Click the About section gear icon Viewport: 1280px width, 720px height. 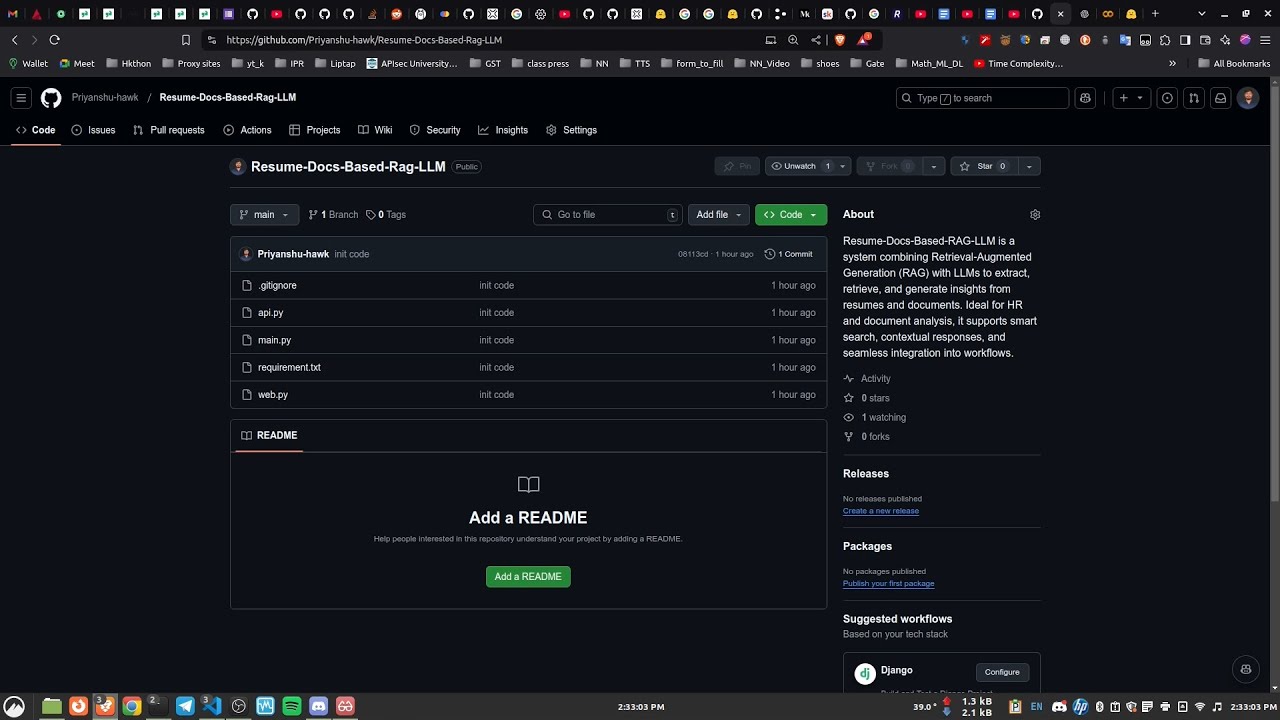[1035, 214]
